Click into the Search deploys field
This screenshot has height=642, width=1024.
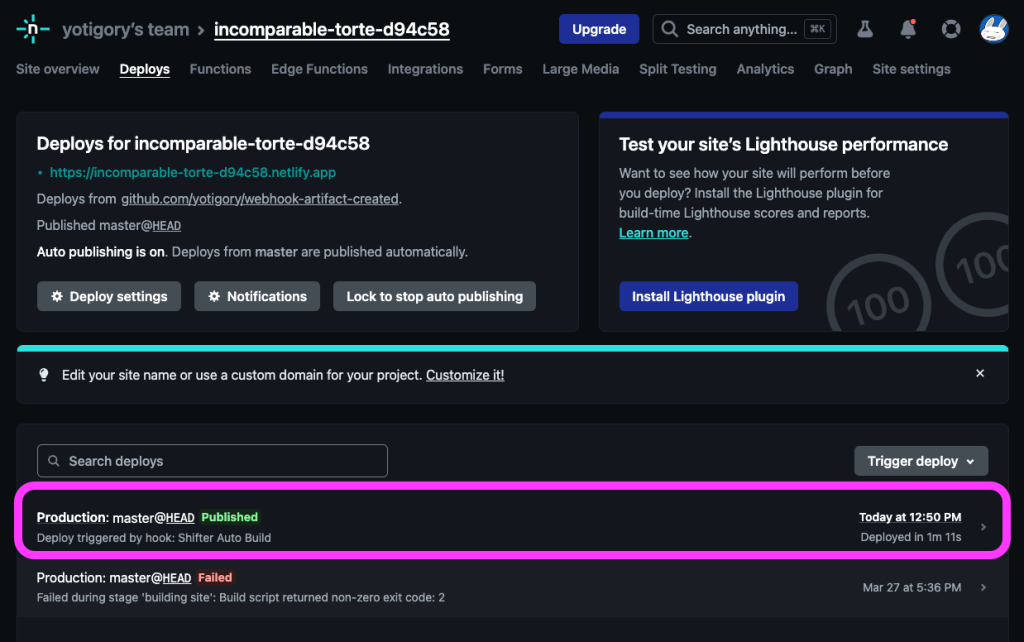(x=212, y=460)
